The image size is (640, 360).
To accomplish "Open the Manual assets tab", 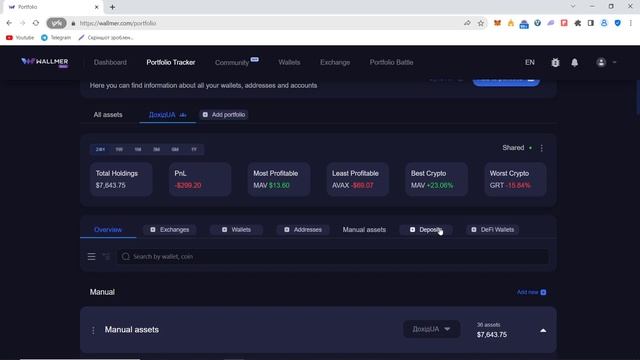I will click(x=364, y=230).
